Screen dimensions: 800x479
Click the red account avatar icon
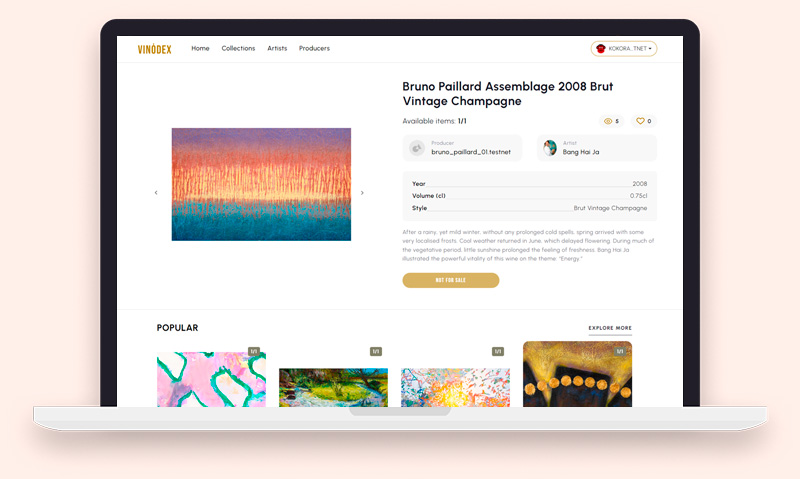[601, 48]
